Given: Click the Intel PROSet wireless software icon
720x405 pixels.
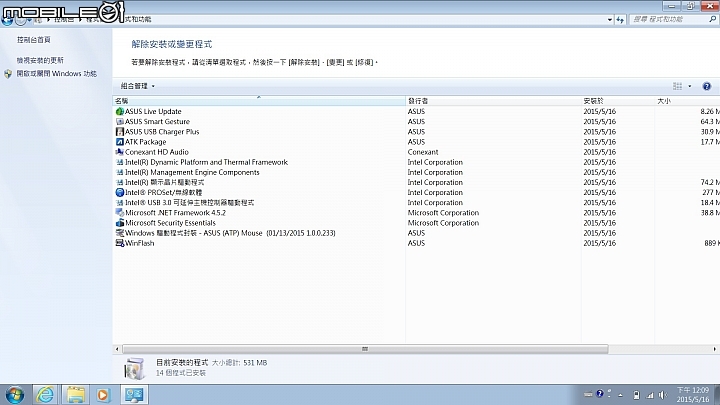Looking at the screenshot, I should [x=120, y=192].
